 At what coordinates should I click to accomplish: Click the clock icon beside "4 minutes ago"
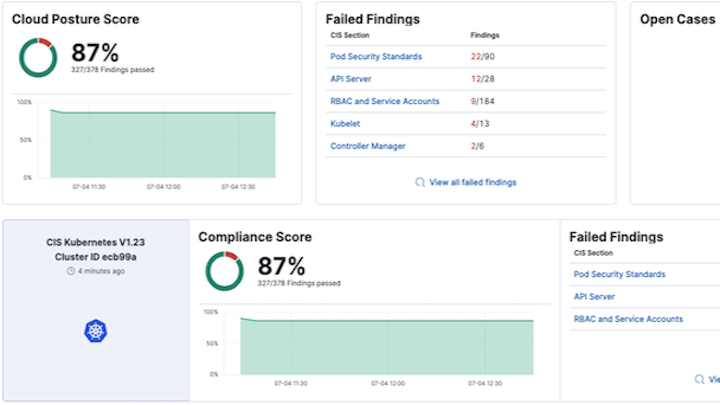tap(69, 271)
